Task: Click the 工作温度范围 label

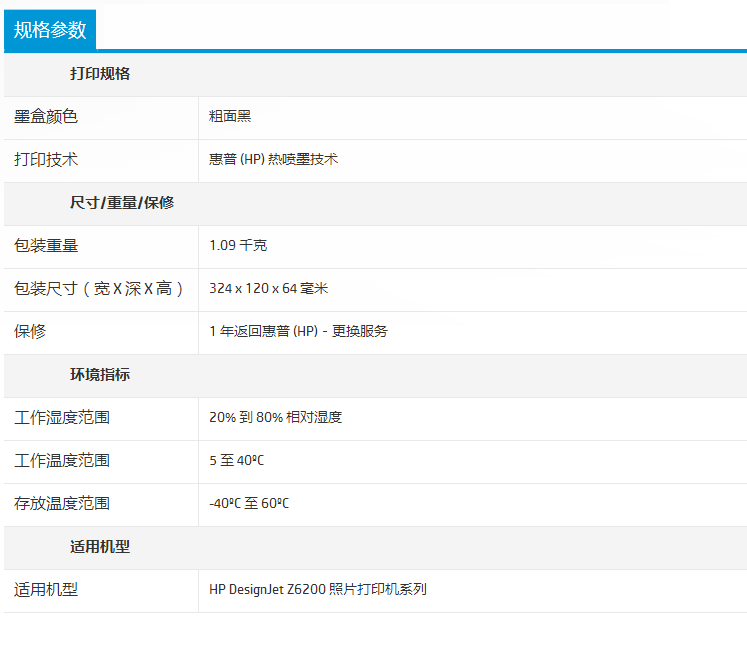Action: (62, 461)
